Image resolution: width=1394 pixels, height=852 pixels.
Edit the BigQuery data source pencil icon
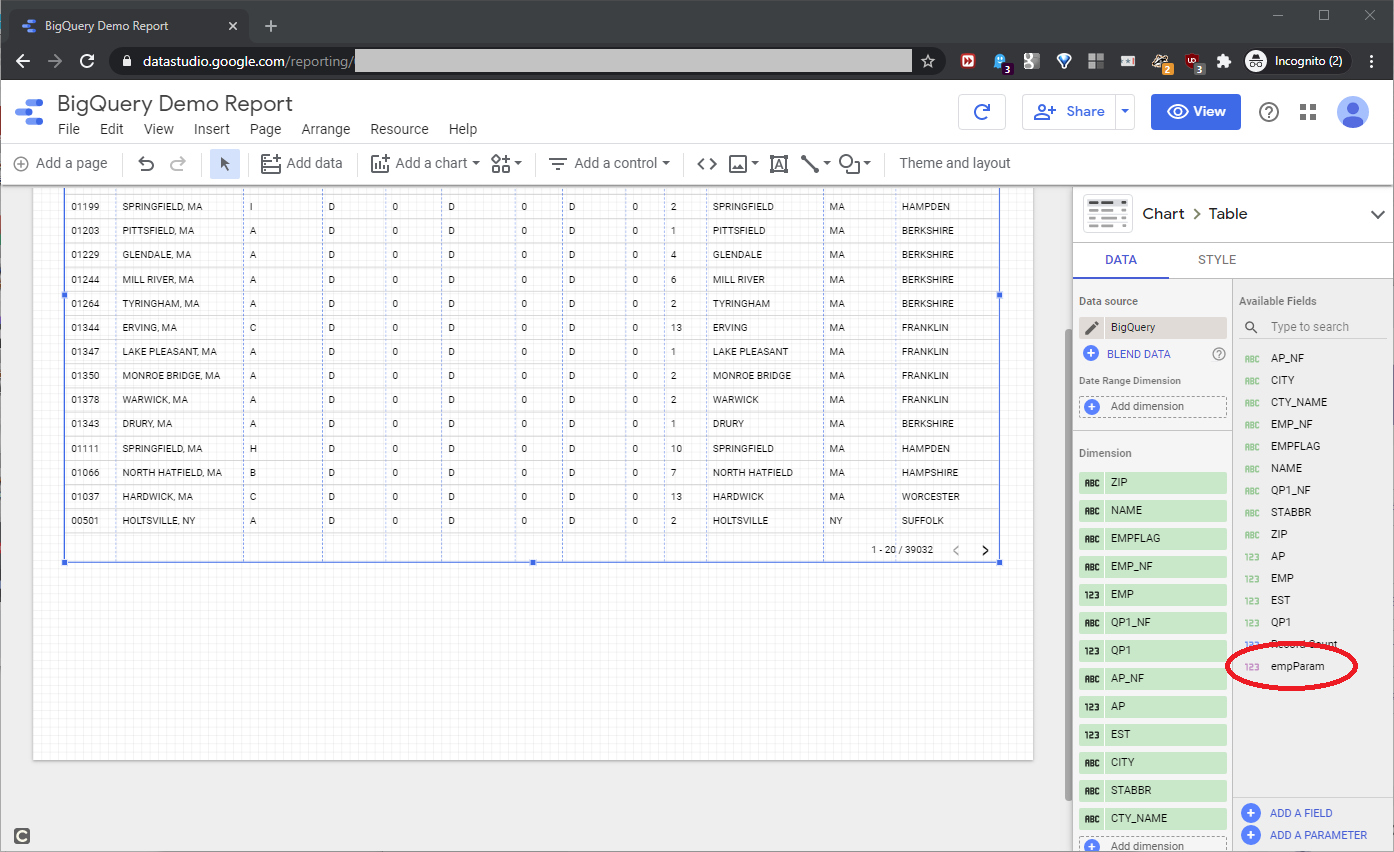pos(1092,327)
